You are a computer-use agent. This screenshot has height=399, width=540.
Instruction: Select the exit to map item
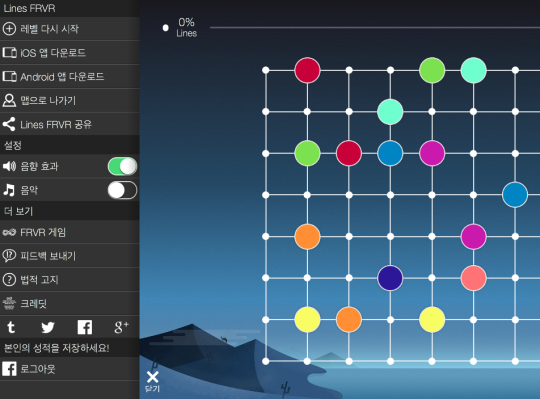[x=70, y=101]
